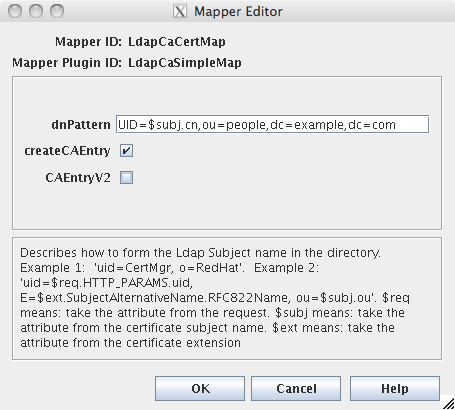The image size is (455, 410).
Task: Click the resize grip in the window corner
Action: (449, 404)
